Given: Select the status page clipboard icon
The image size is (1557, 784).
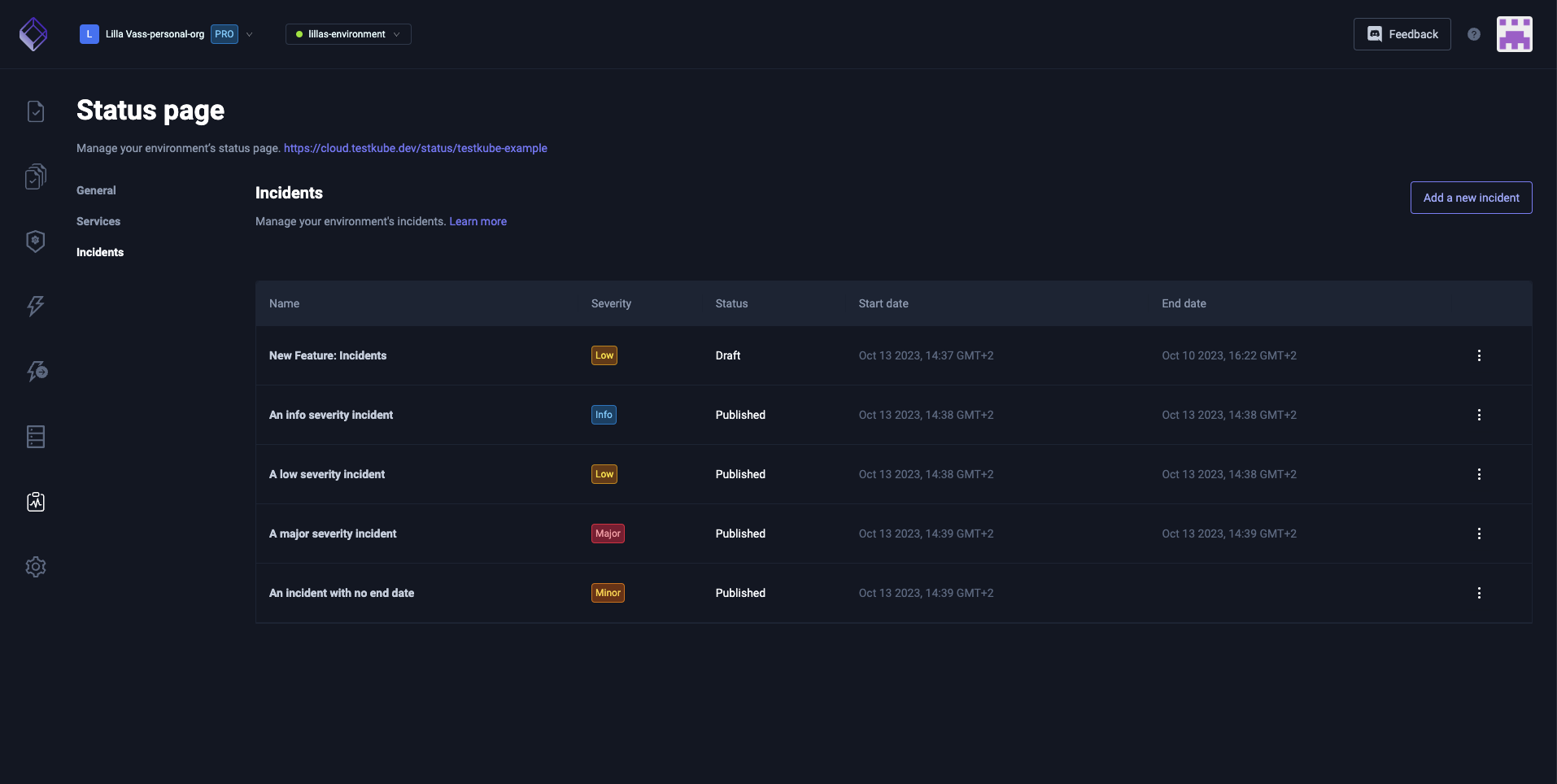Looking at the screenshot, I should [x=36, y=502].
